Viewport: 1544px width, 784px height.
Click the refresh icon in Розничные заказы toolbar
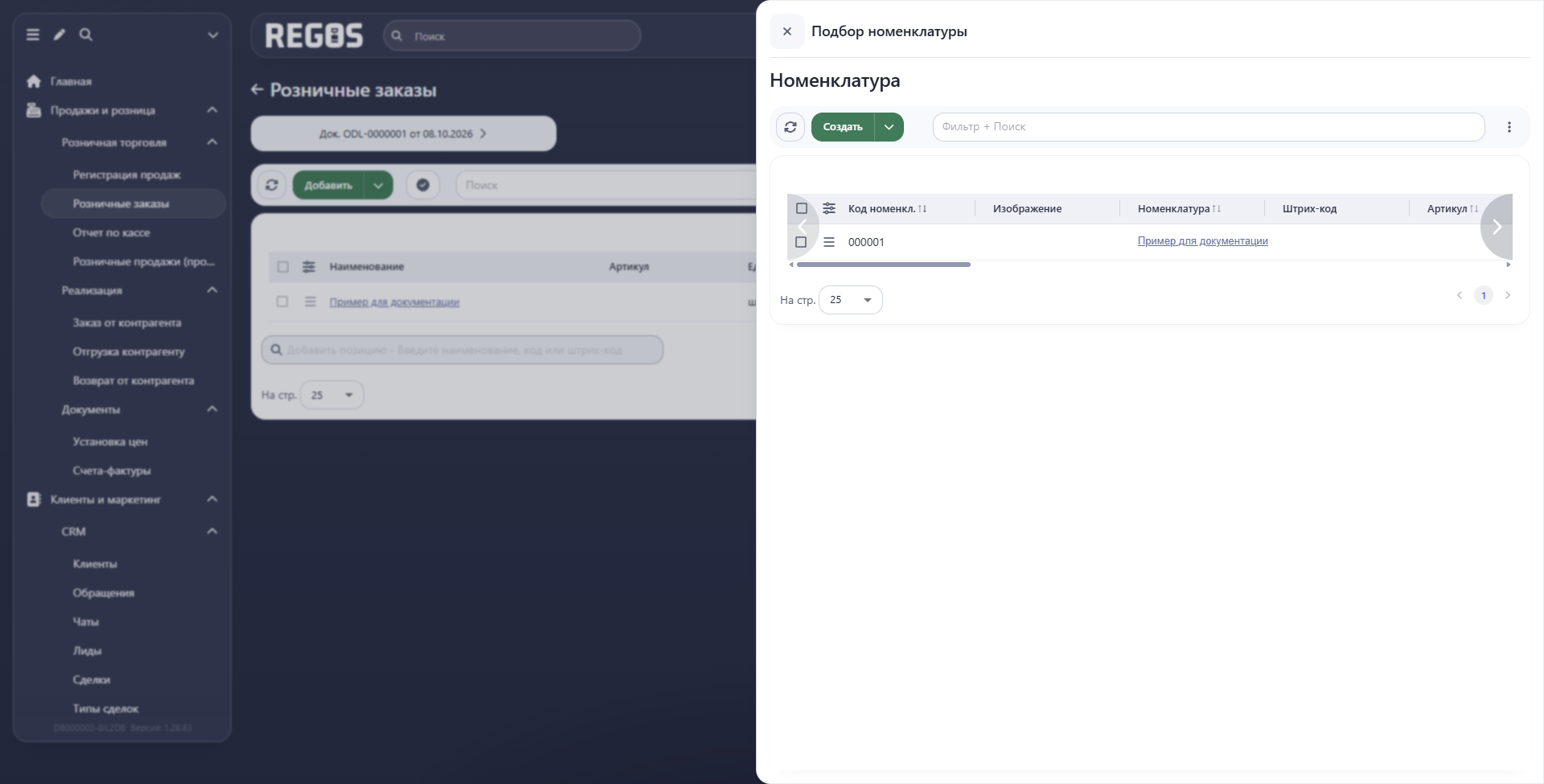point(272,185)
